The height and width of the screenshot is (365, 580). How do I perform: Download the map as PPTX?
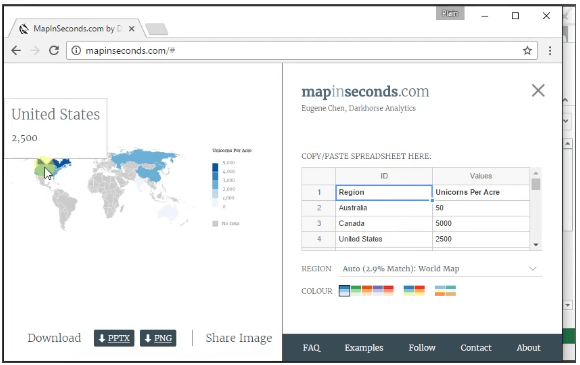coord(114,338)
